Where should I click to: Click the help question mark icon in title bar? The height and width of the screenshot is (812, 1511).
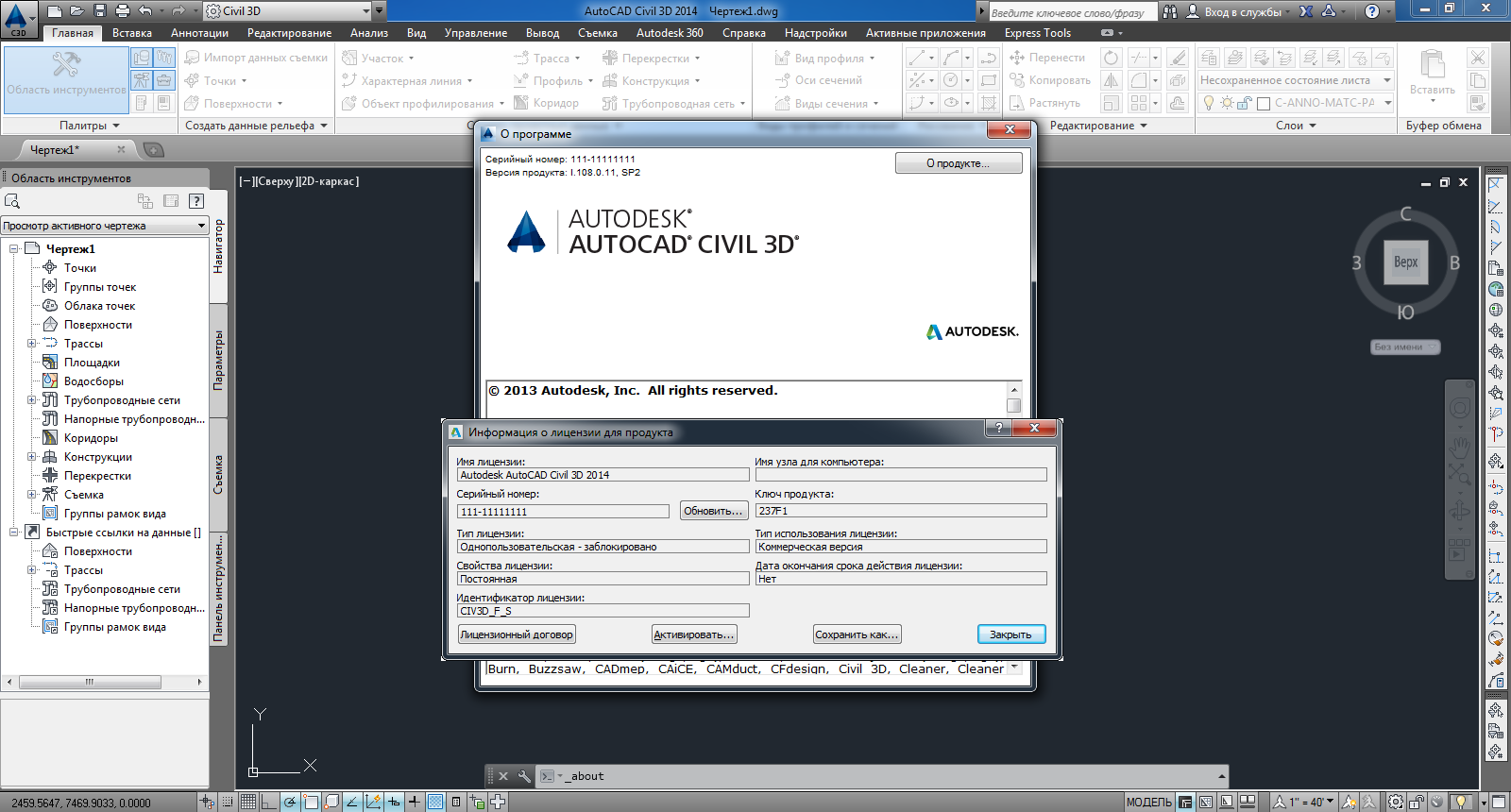(x=1372, y=11)
